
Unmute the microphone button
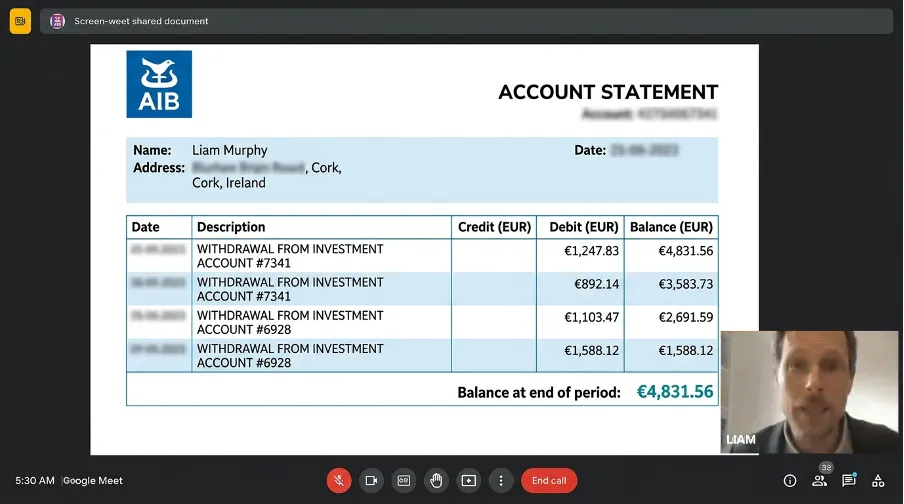pos(339,480)
